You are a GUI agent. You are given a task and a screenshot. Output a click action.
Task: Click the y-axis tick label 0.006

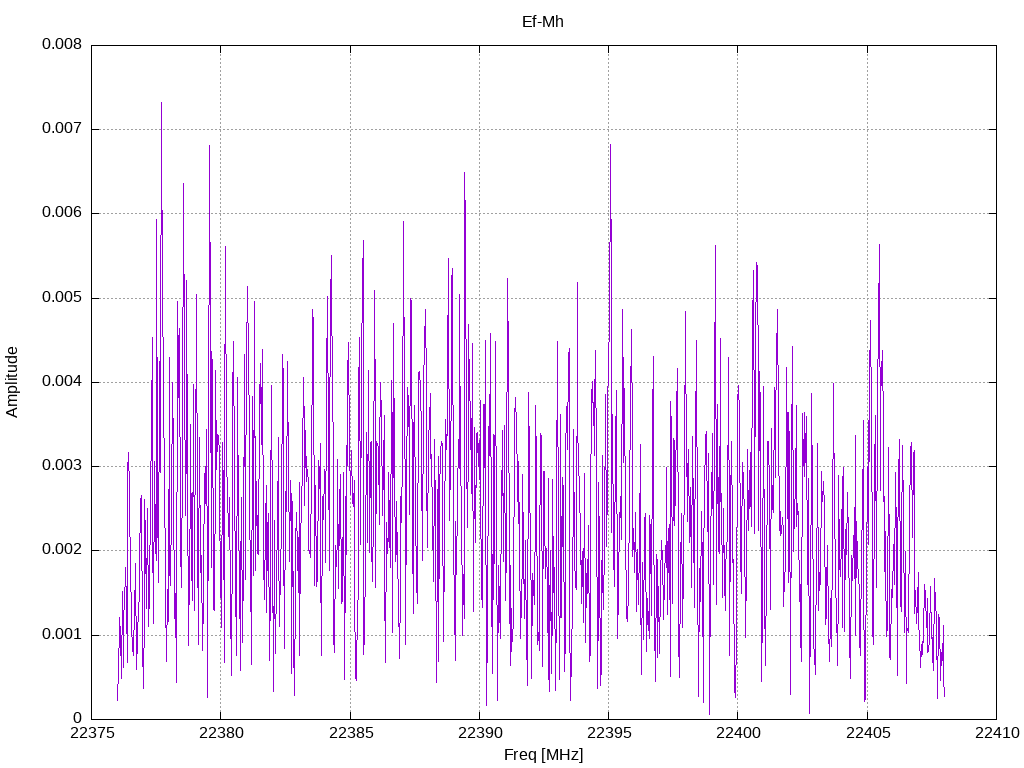point(62,213)
